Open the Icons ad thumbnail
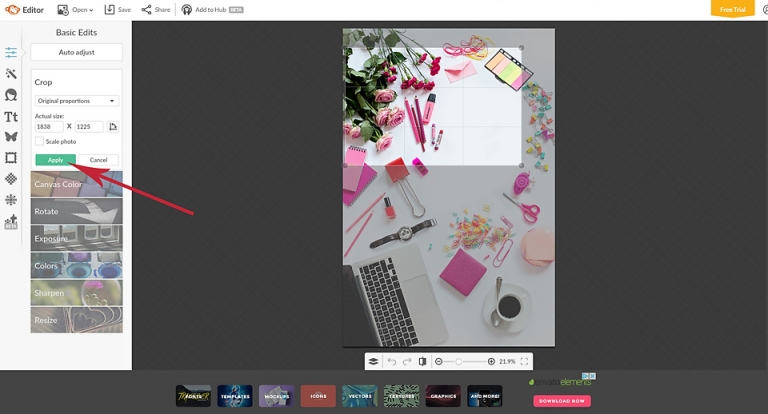Viewport: 768px width, 414px height. point(318,396)
